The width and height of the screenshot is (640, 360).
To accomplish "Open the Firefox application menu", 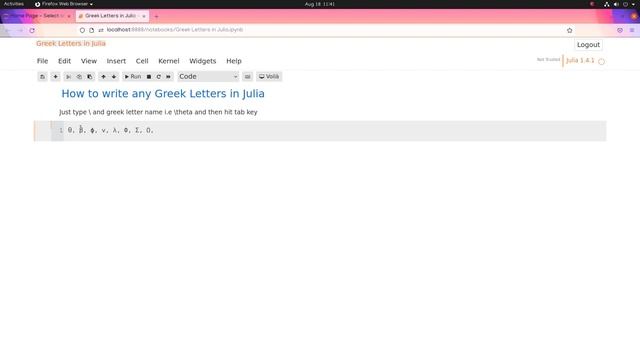I will (x=632, y=30).
